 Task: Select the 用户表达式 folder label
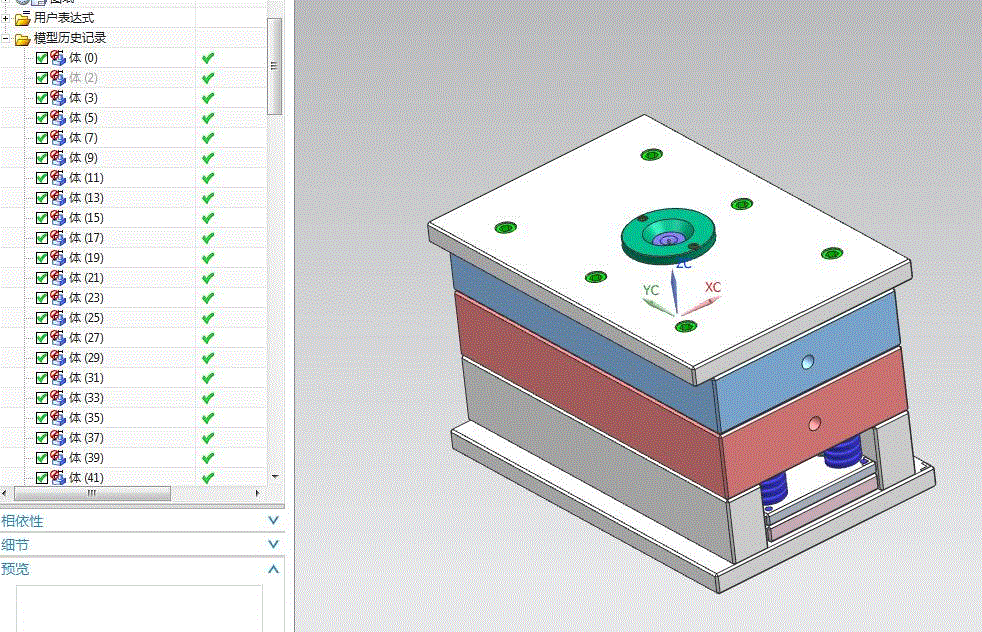[64, 18]
